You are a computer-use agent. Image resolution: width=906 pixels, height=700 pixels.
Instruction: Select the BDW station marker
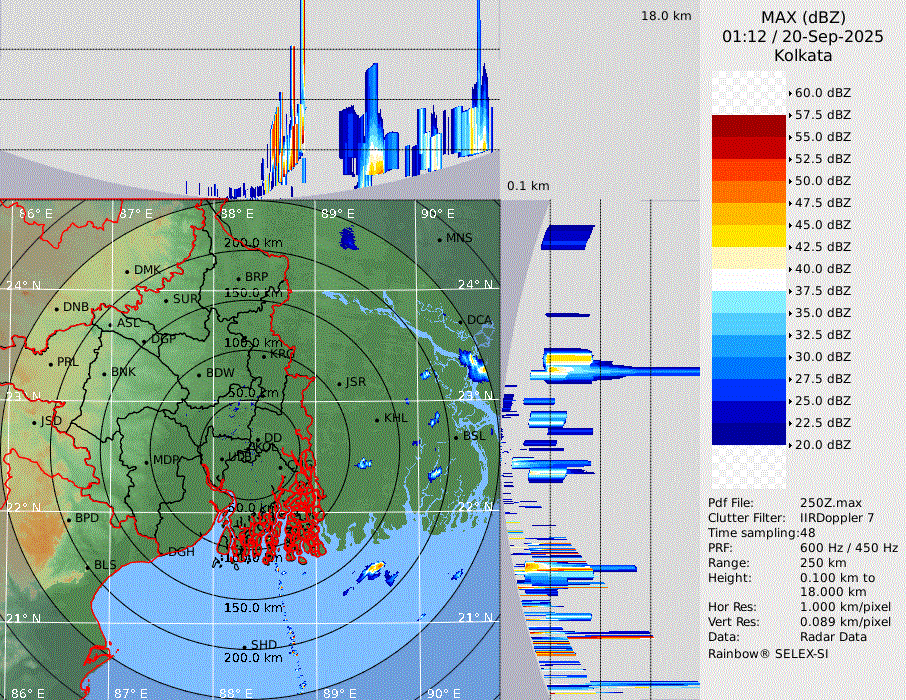pyautogui.click(x=200, y=374)
